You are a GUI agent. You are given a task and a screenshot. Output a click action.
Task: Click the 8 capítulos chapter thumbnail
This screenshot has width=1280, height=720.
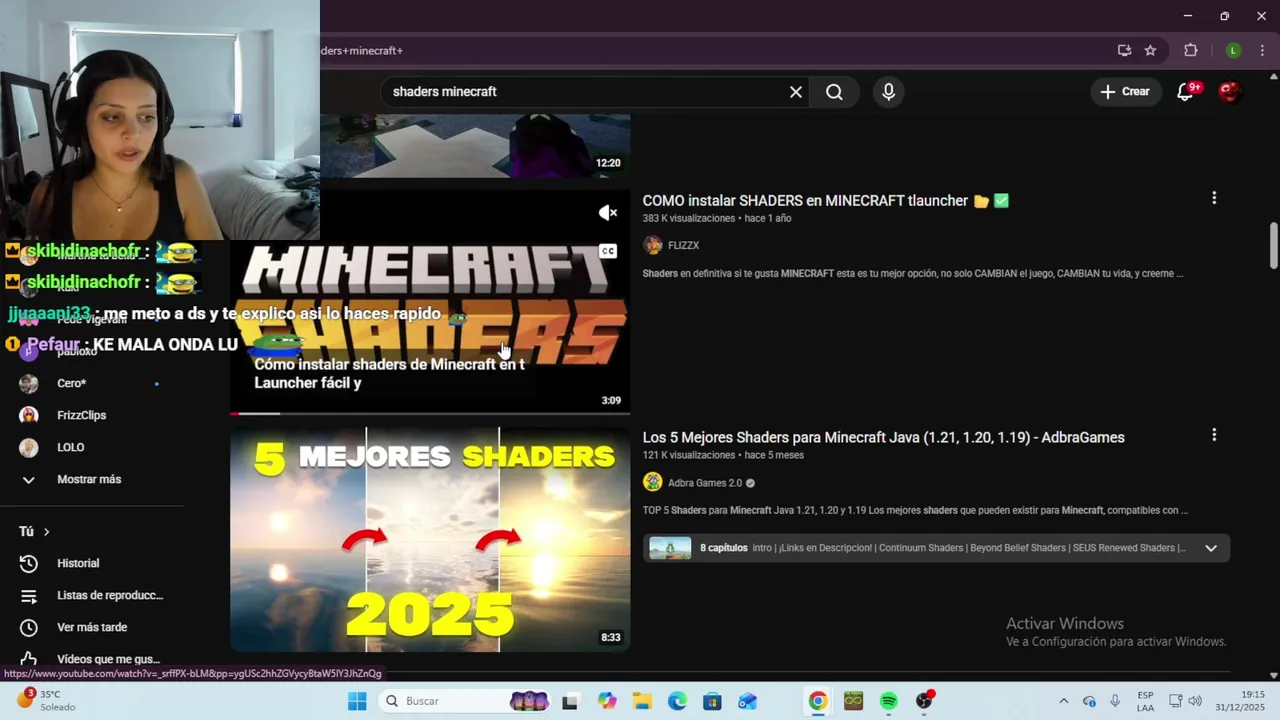point(670,548)
